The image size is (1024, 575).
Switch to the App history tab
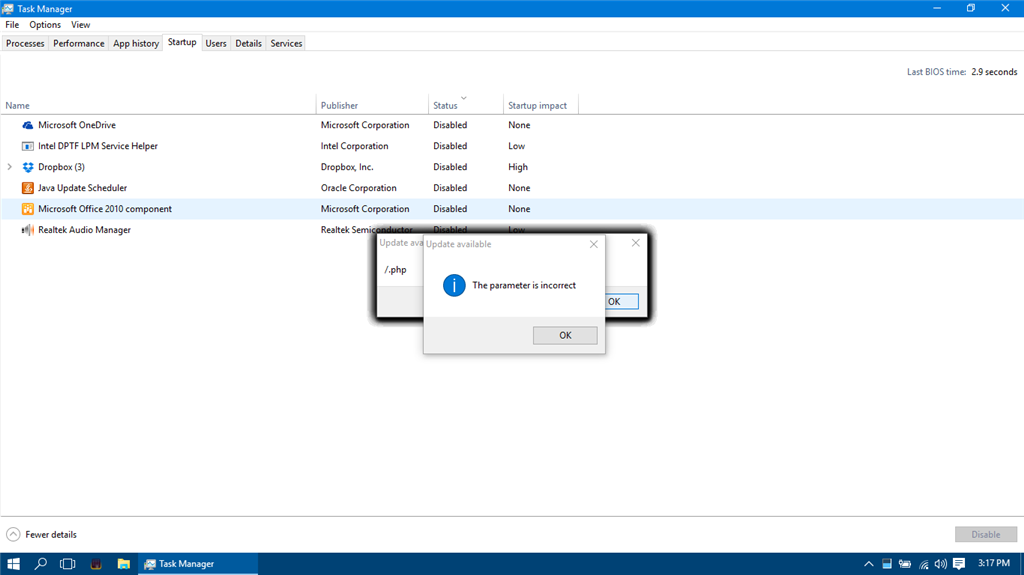[136, 43]
